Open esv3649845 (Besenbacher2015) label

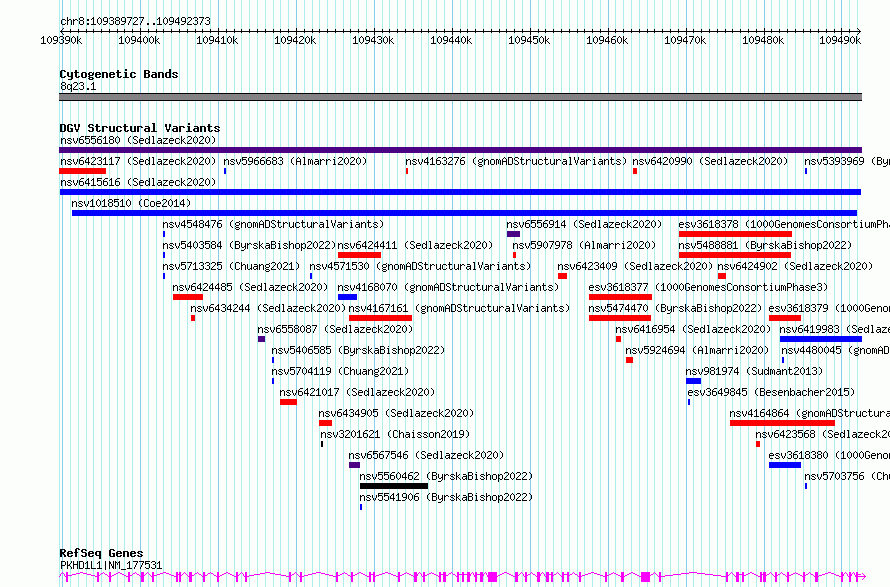pos(771,392)
